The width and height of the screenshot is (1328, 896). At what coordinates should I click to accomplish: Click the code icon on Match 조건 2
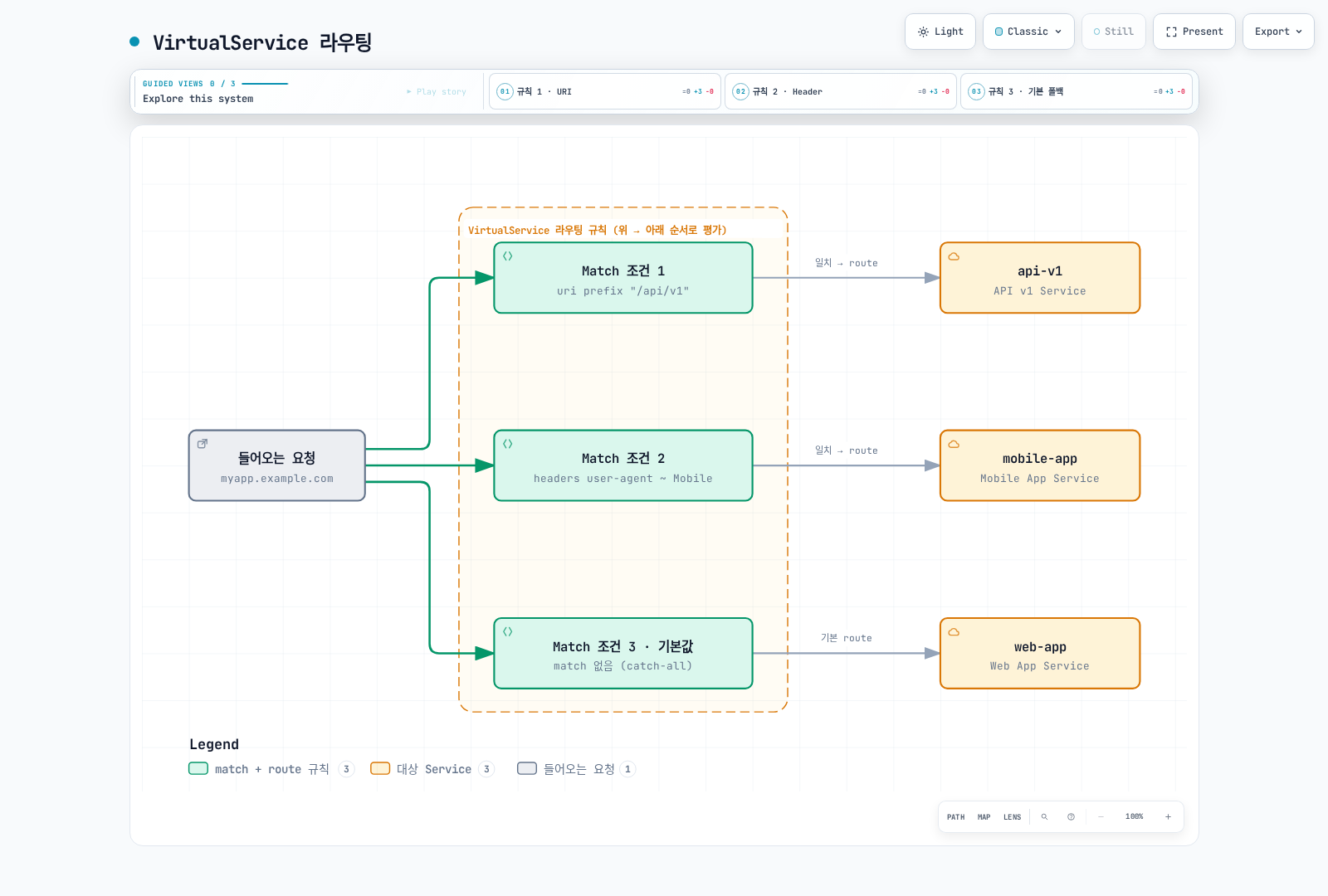tap(508, 444)
